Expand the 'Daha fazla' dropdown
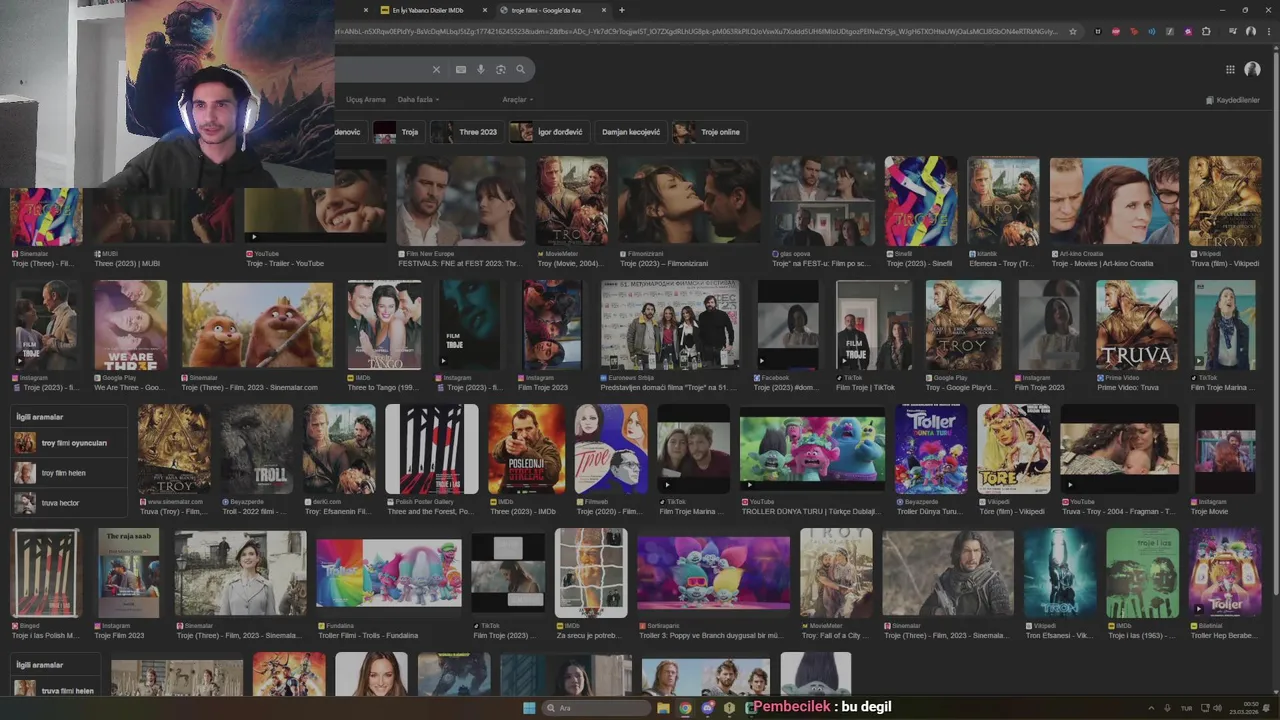Viewport: 1280px width, 720px height. (418, 100)
